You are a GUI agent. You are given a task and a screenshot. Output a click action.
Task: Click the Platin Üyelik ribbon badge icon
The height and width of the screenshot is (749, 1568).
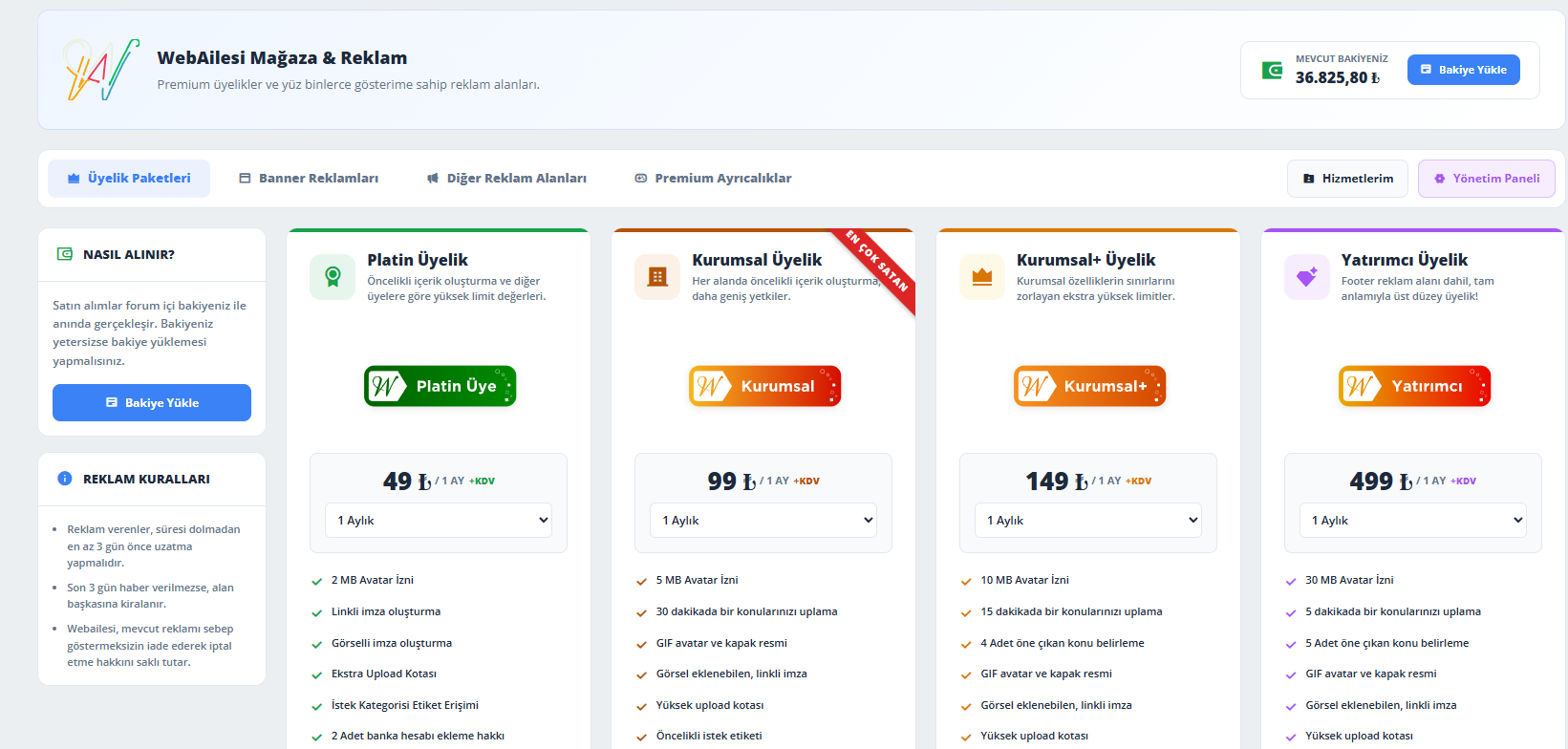click(x=333, y=277)
